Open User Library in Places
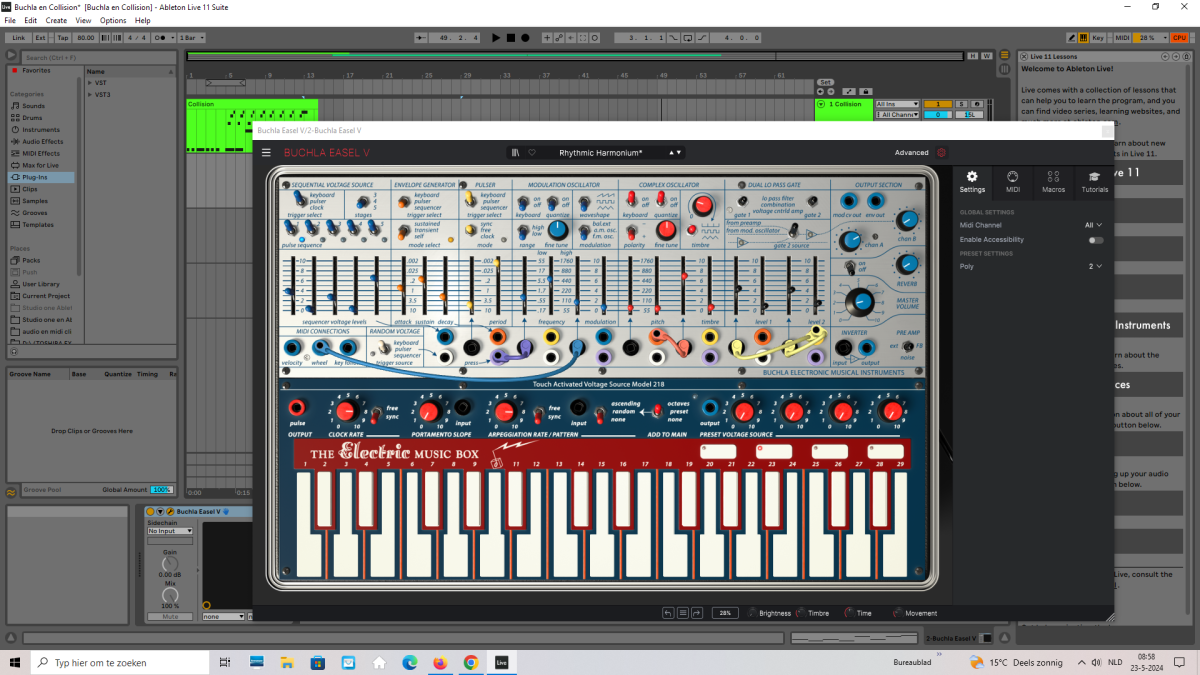 [x=41, y=284]
